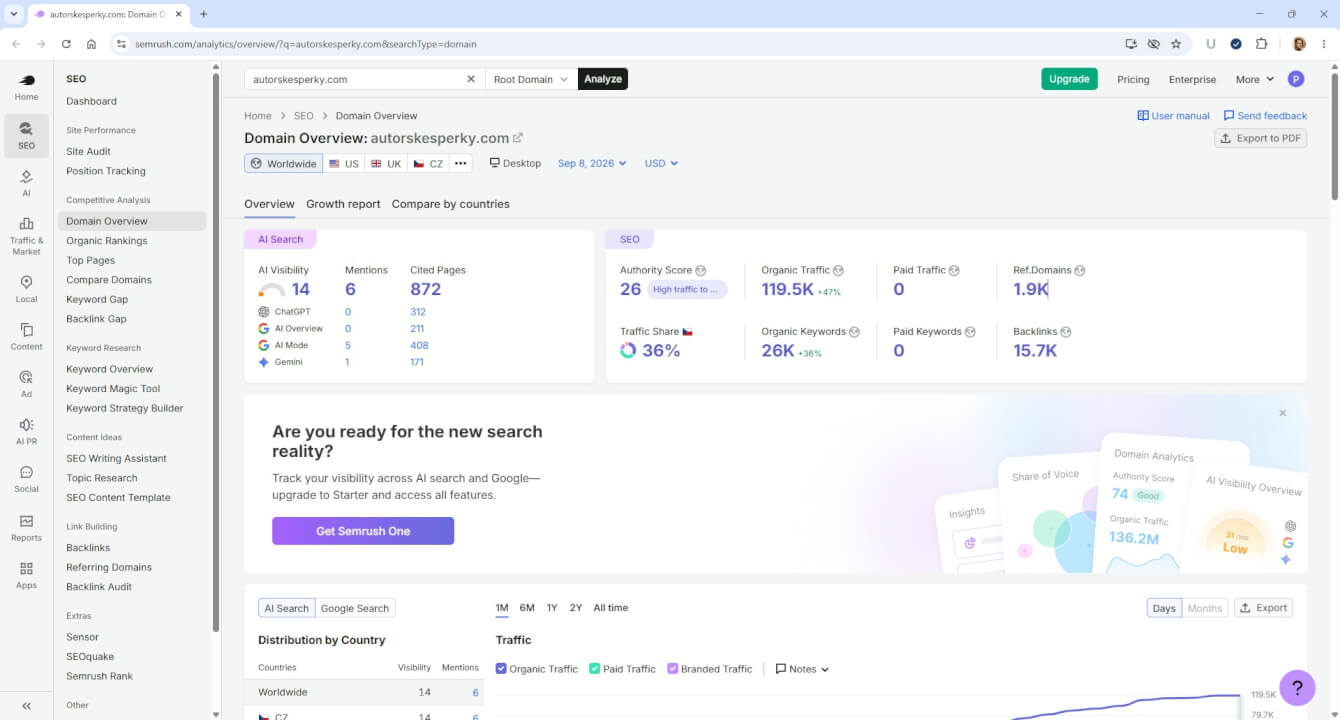This screenshot has width=1340, height=720.
Task: Open the Root Domain dropdown
Action: pyautogui.click(x=531, y=79)
